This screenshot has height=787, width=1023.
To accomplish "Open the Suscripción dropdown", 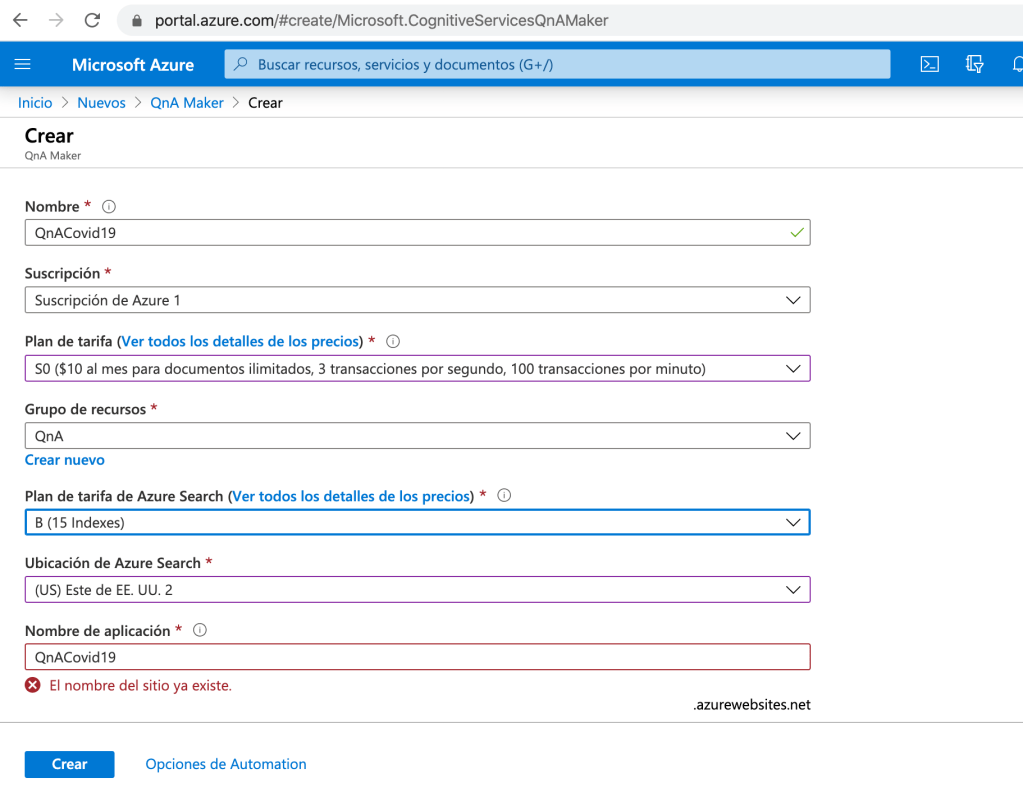I will (x=793, y=299).
